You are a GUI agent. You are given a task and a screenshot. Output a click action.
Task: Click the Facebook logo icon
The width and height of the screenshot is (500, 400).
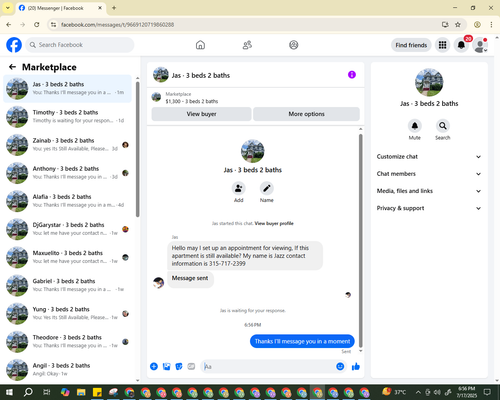14,45
